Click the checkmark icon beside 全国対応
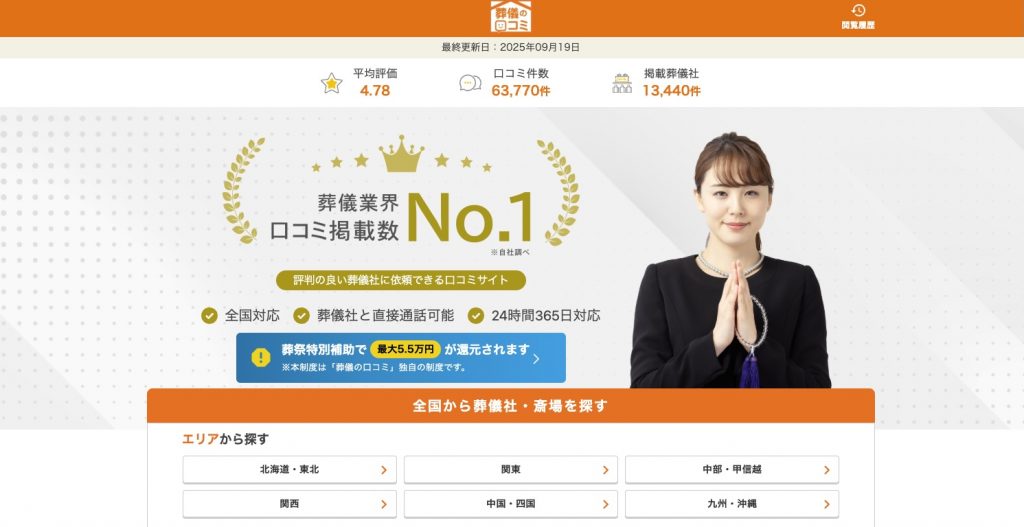This screenshot has width=1024, height=527. click(x=209, y=316)
